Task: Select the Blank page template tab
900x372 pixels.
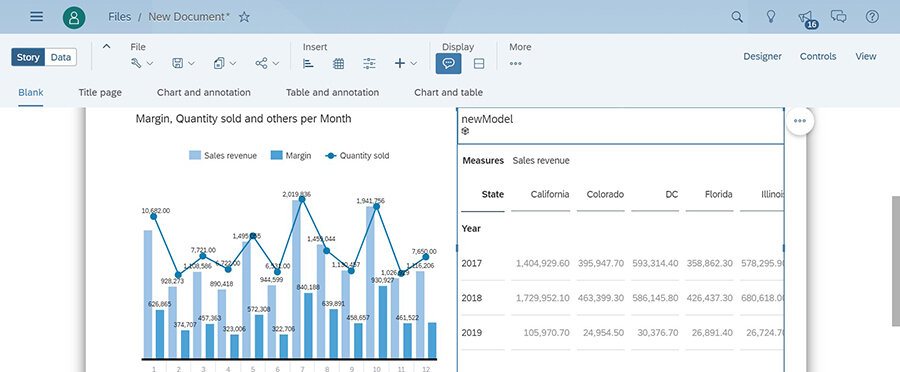Action: point(30,92)
